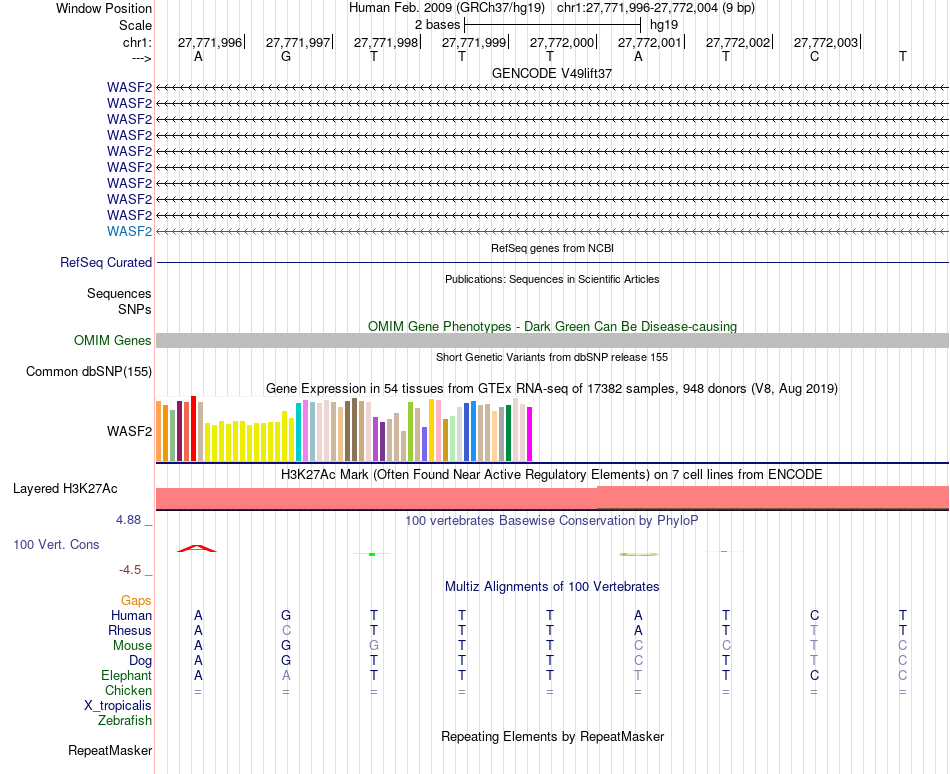The width and height of the screenshot is (950, 774).
Task: Click the Mouse alignment row label
Action: tap(132, 646)
